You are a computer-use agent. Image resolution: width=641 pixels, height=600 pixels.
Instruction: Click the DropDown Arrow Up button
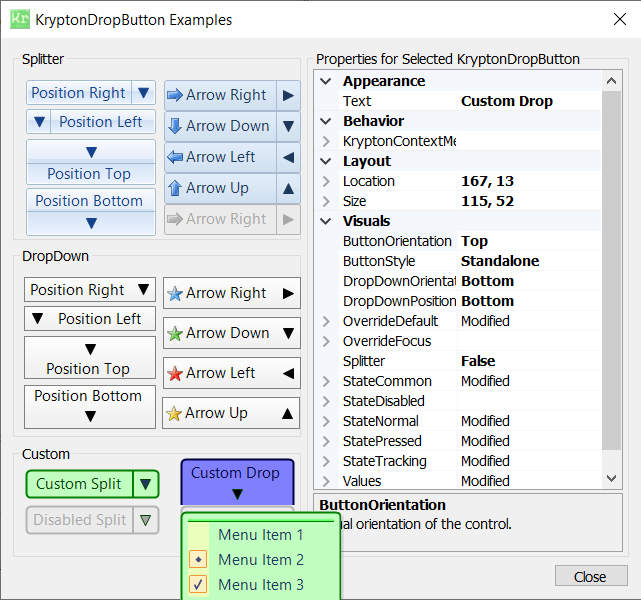[231, 413]
